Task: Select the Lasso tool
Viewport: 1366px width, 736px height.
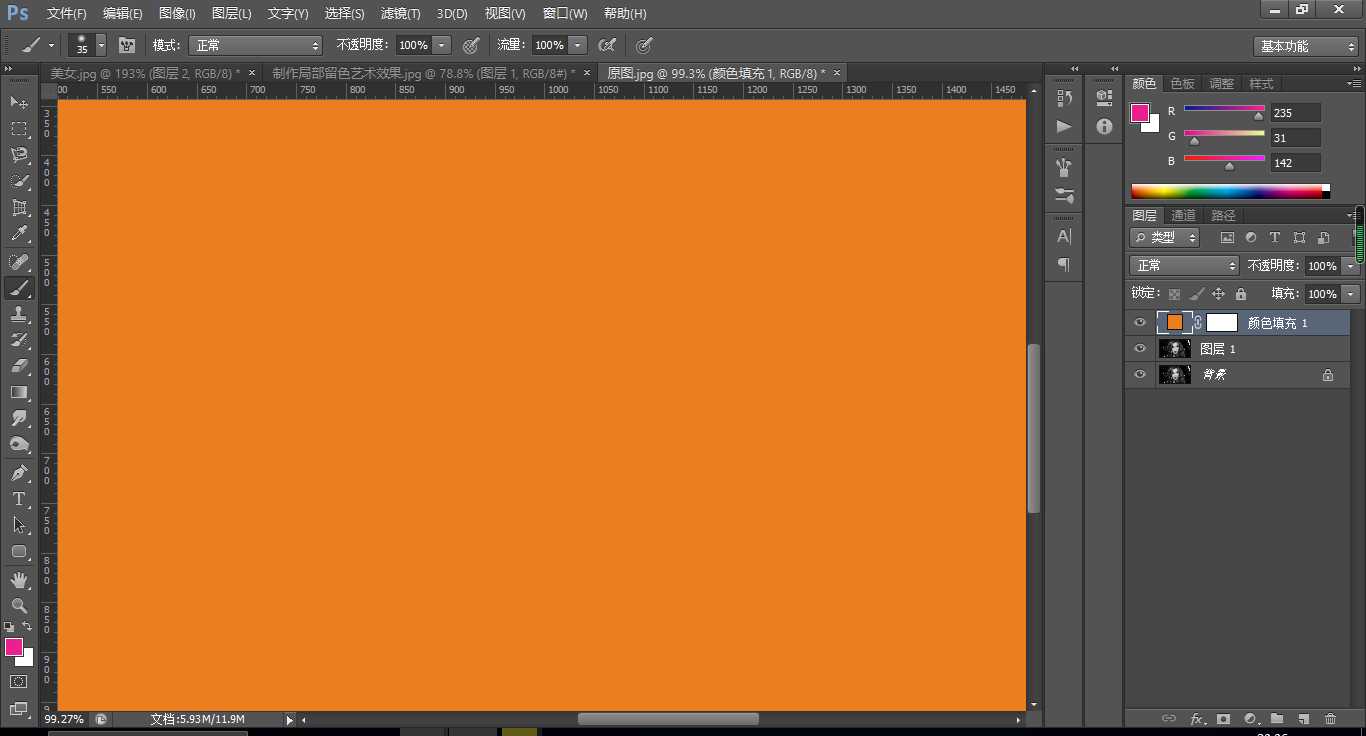Action: click(x=19, y=155)
